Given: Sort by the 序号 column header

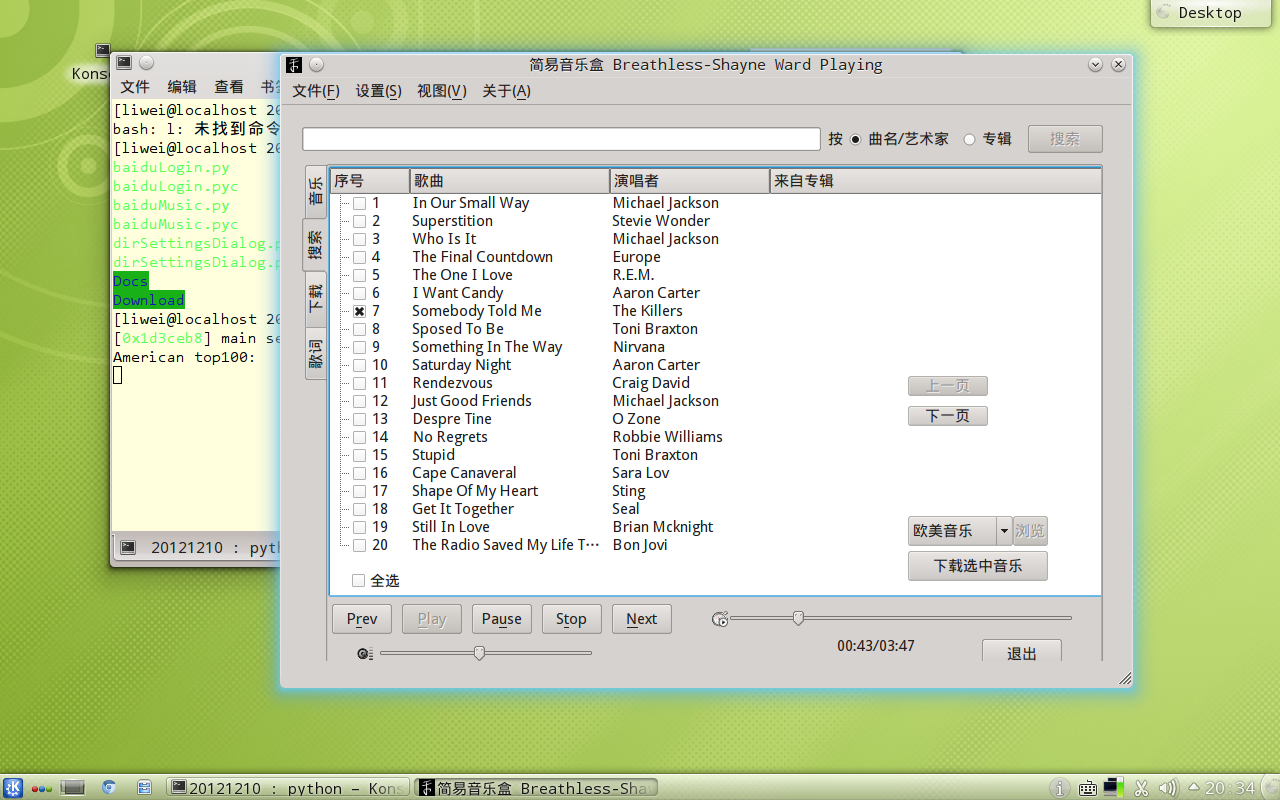Looking at the screenshot, I should pyautogui.click(x=370, y=181).
